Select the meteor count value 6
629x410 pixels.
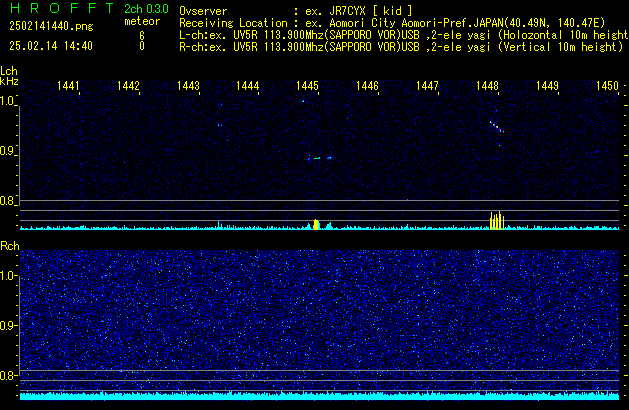[142, 36]
